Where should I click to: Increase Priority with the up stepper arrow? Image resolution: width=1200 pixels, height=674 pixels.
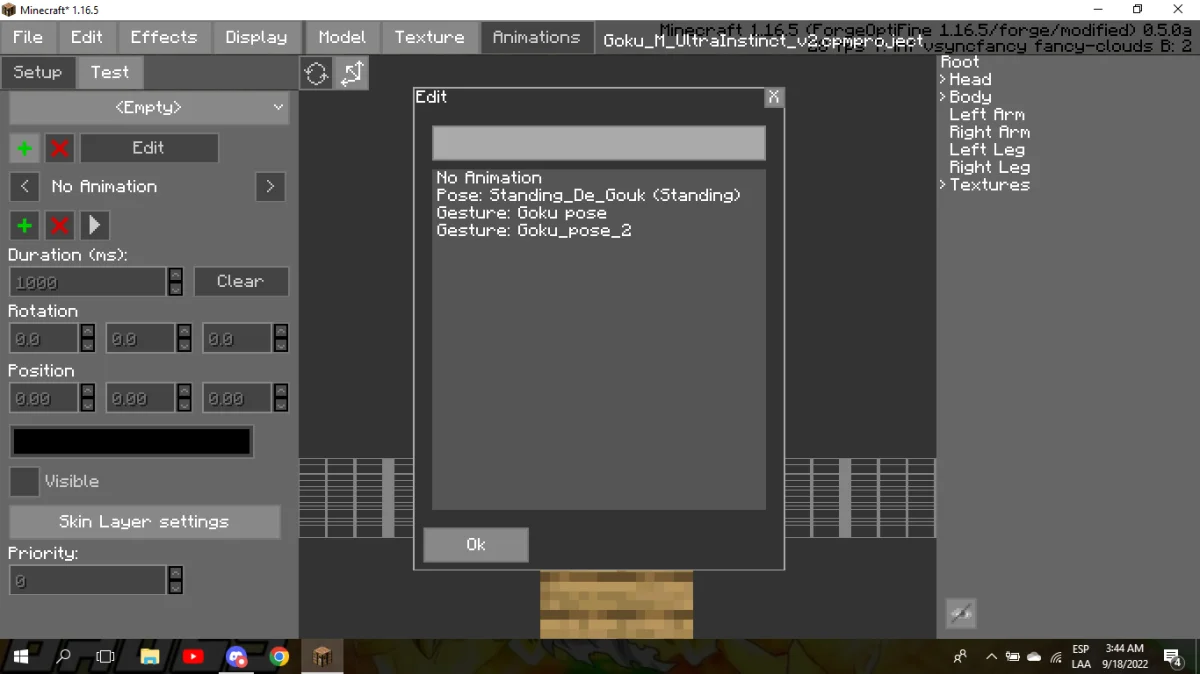176,573
